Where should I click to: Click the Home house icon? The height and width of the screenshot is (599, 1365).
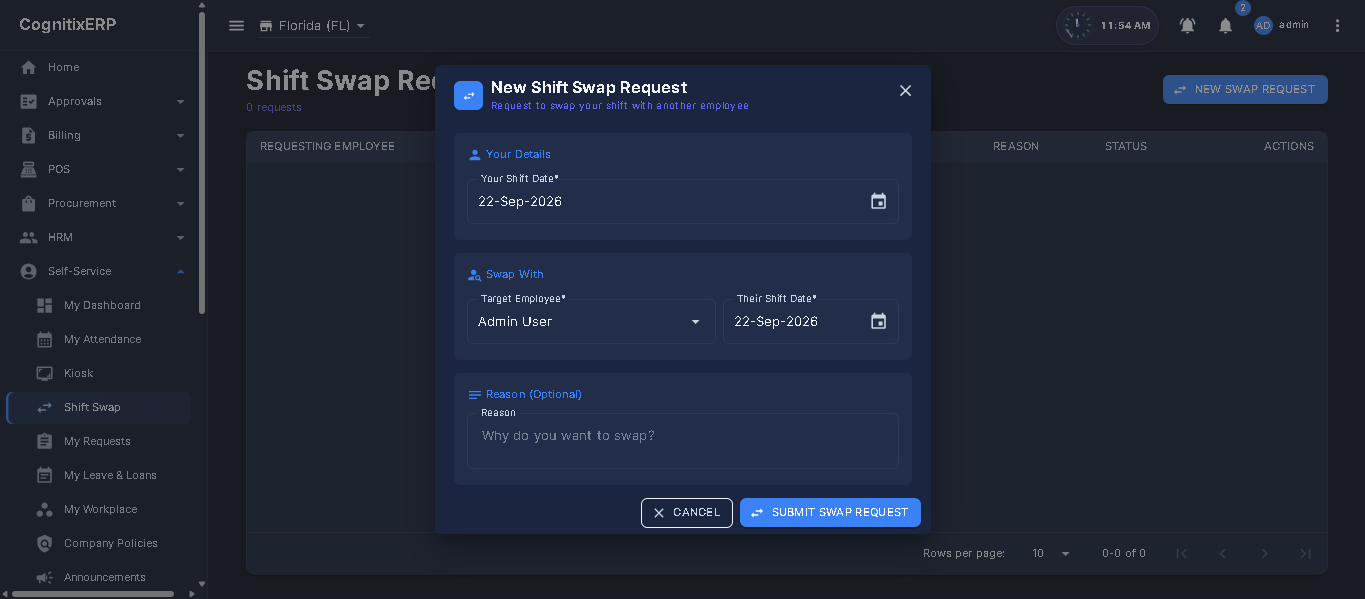coord(29,67)
